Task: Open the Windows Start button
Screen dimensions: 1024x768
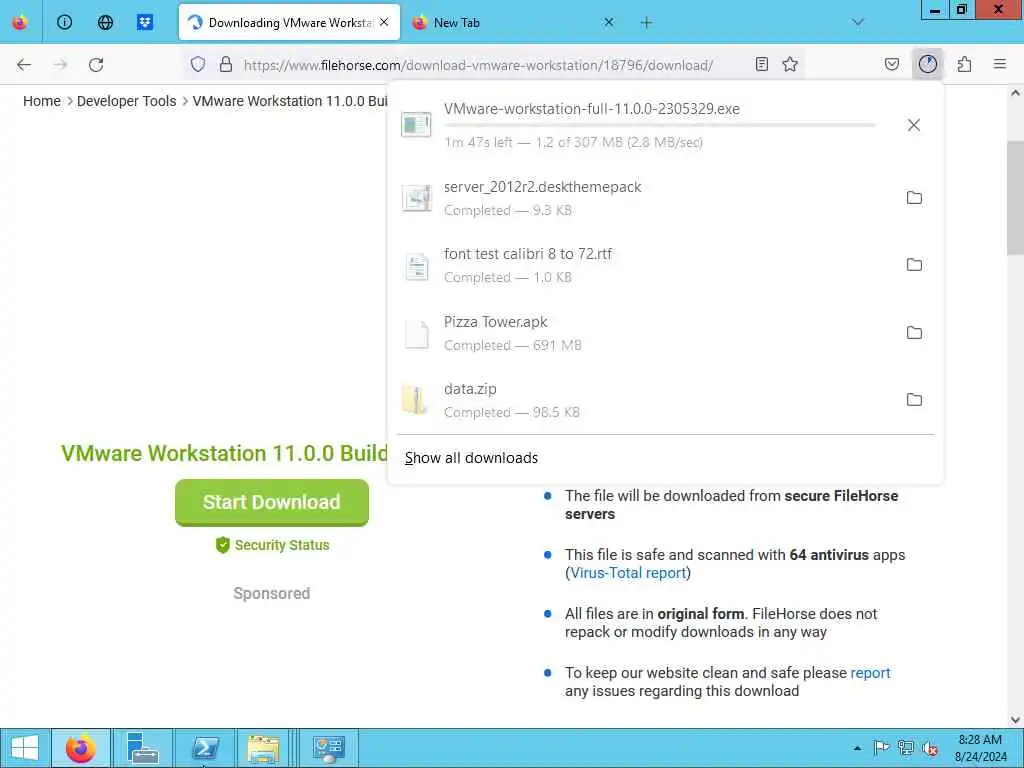Action: click(x=25, y=748)
